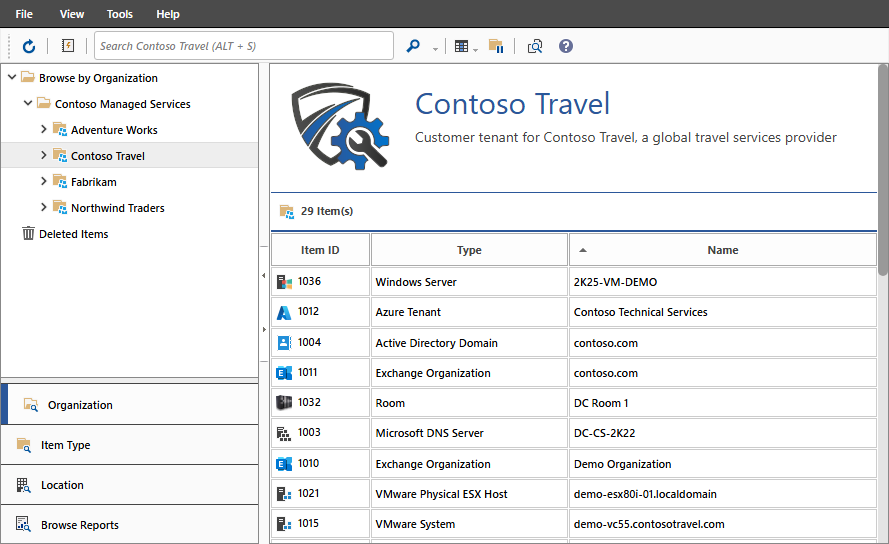Select the Demo Organization name cell
Viewport: 889px width, 544px height.
point(723,463)
